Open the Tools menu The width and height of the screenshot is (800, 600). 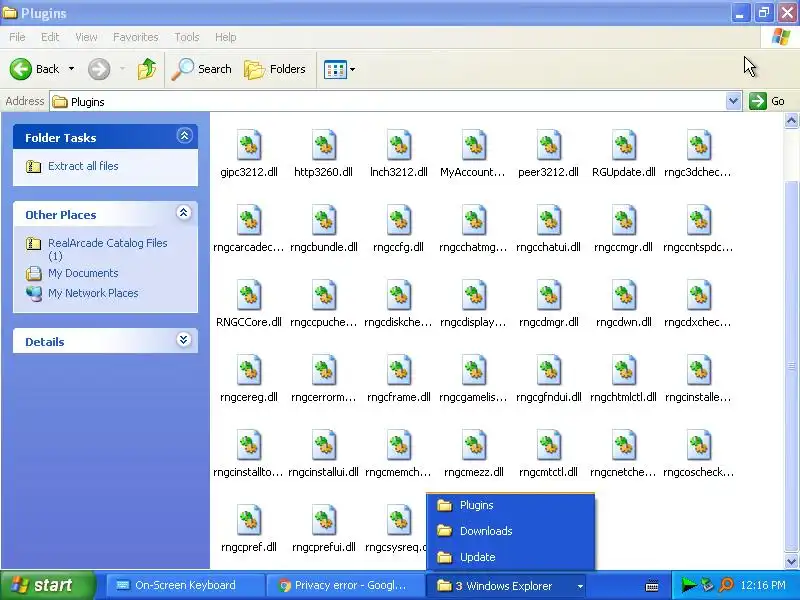(187, 37)
